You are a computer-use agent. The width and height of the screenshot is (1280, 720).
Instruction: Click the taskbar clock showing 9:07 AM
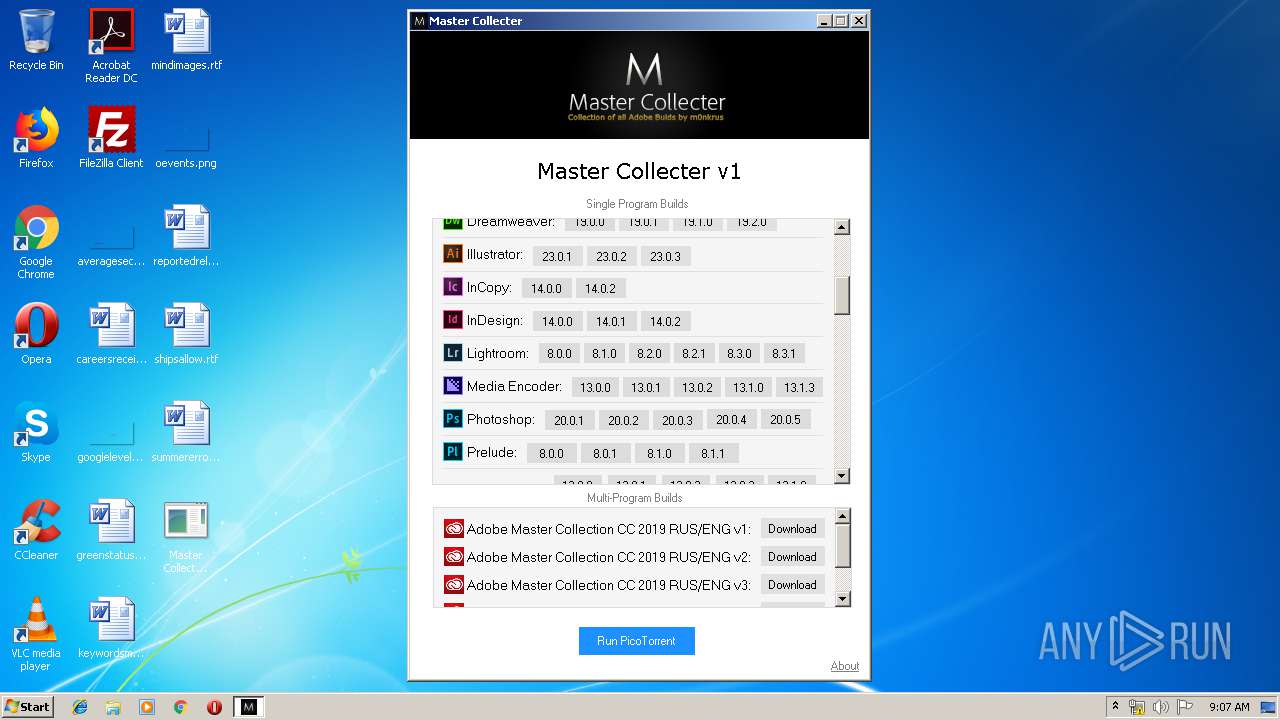(1229, 707)
